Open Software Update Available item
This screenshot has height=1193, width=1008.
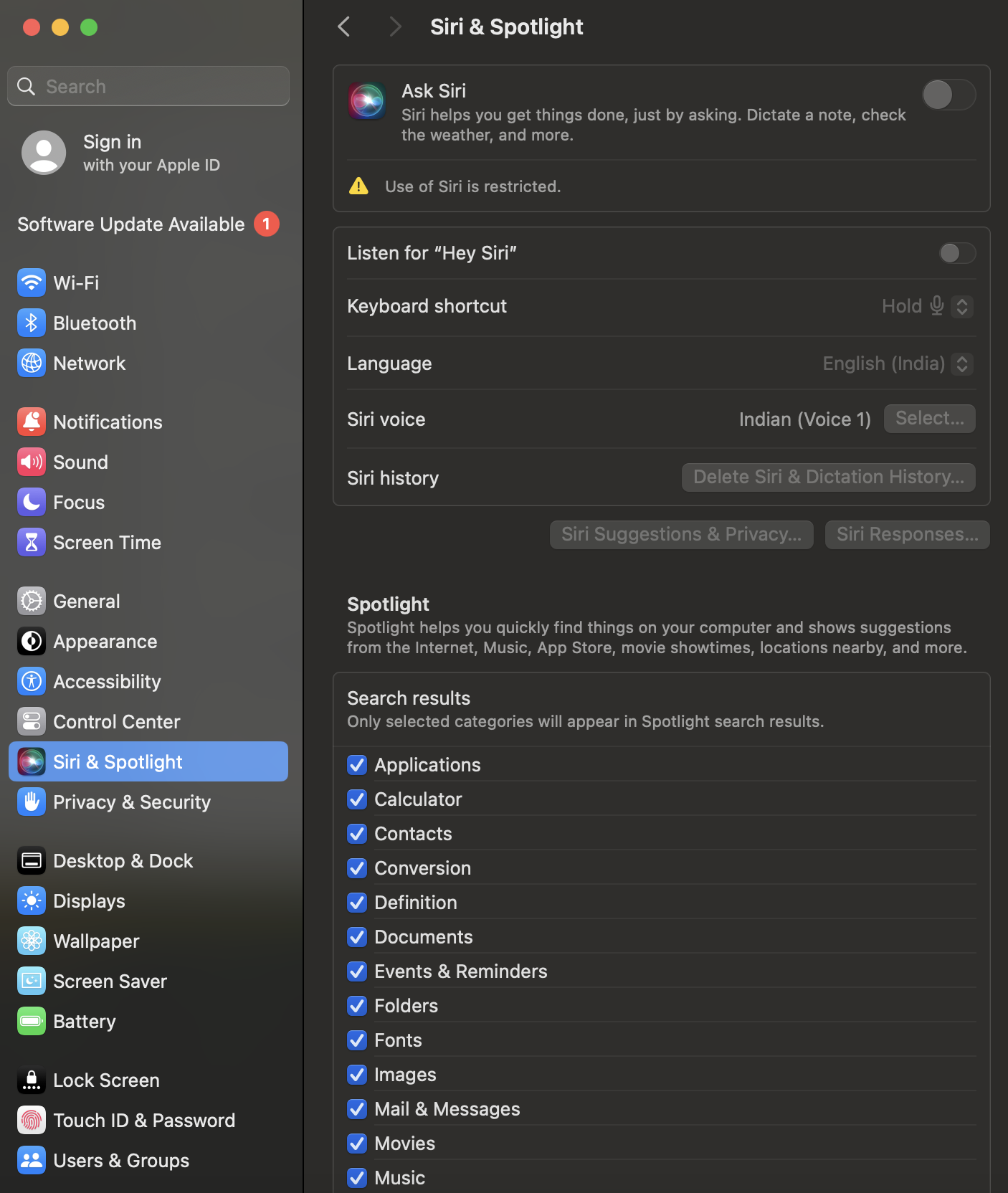(x=148, y=224)
